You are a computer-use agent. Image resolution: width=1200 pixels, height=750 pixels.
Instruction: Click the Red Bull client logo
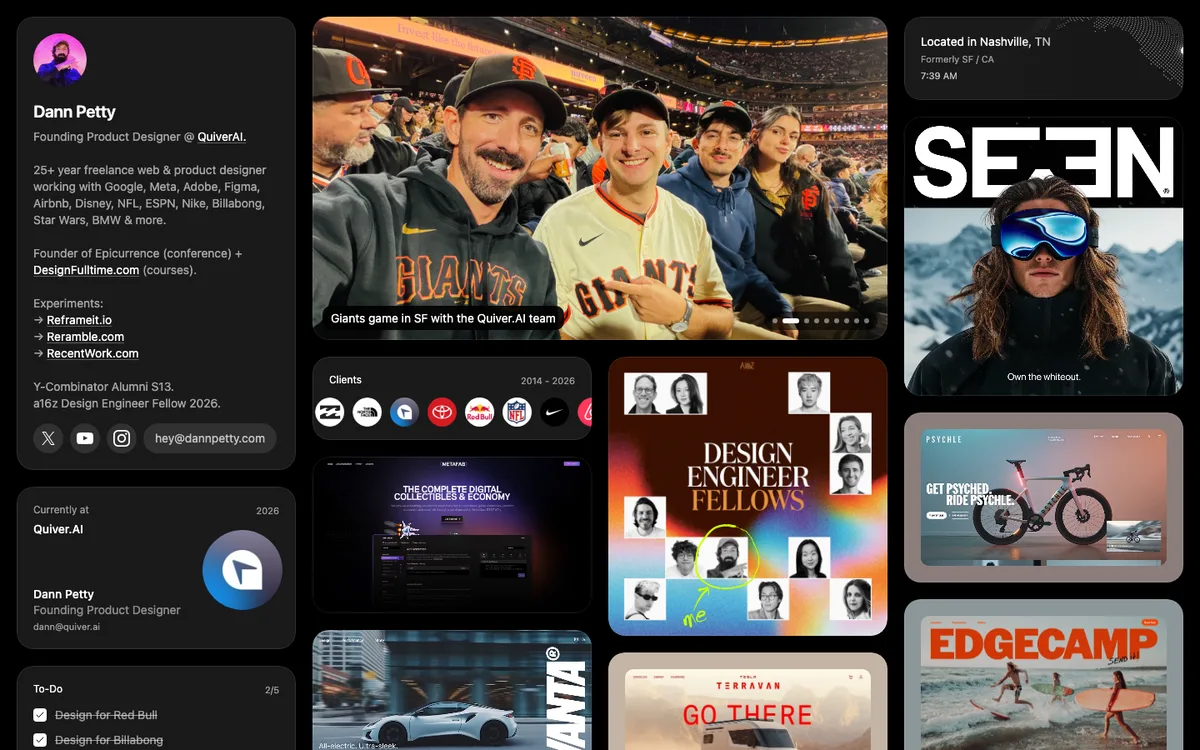tap(479, 412)
